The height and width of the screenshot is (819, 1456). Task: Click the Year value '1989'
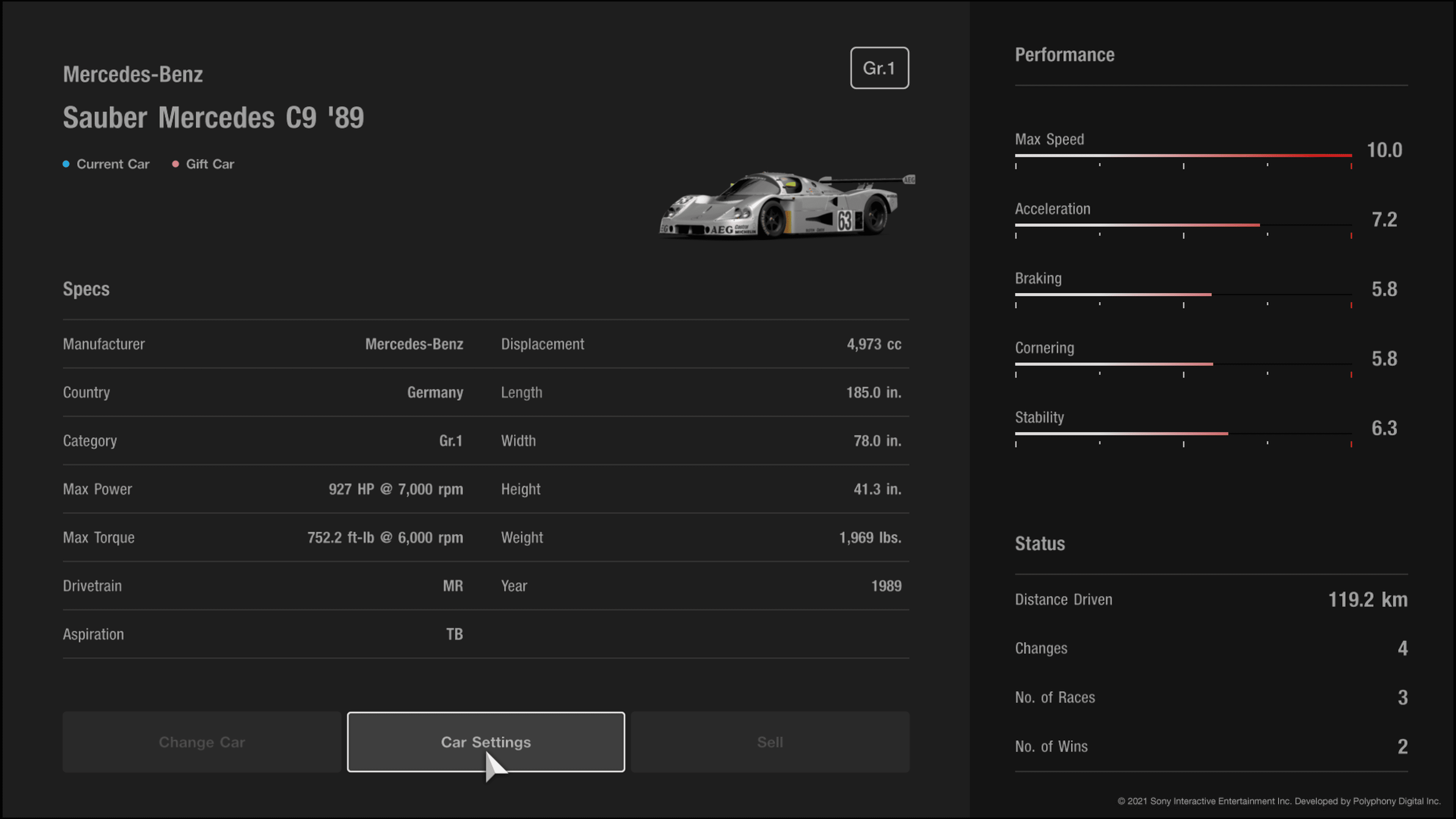click(886, 585)
